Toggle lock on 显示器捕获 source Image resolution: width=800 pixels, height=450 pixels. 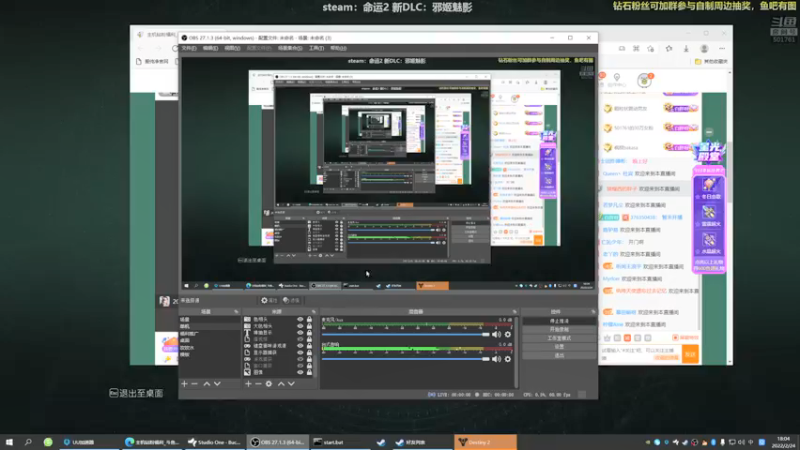(x=309, y=353)
